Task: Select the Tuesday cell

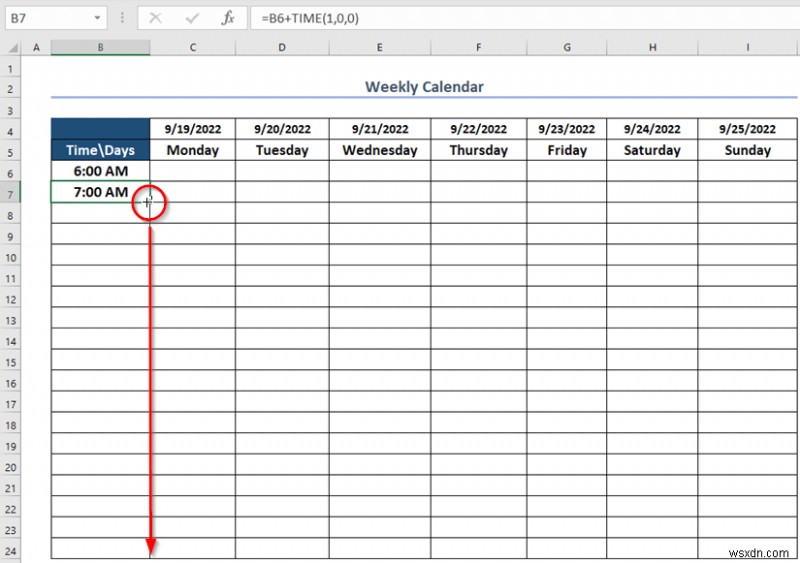Action: 282,150
